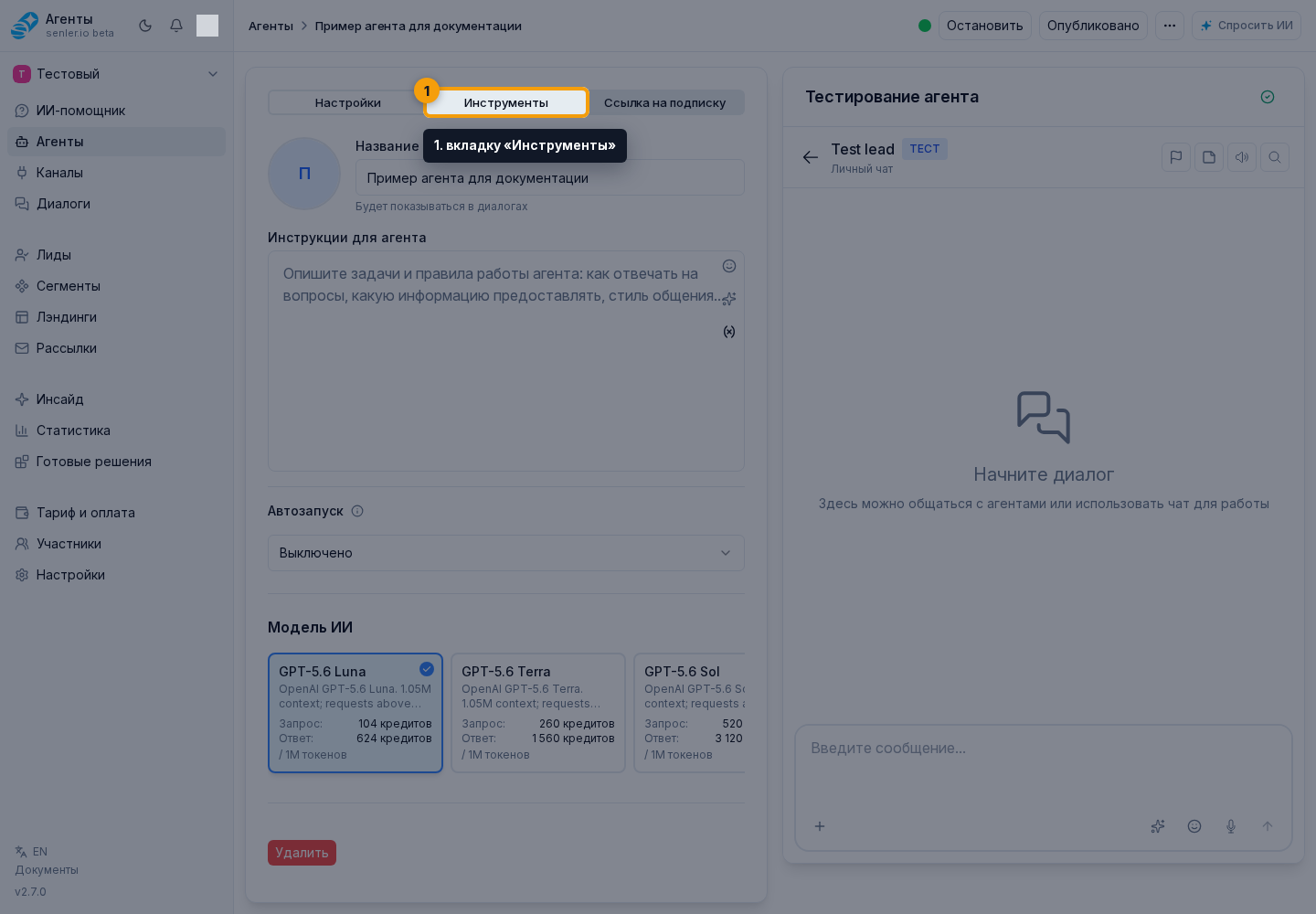The width and height of the screenshot is (1316, 914).
Task: Open the three-dots more menu
Action: click(x=1170, y=26)
